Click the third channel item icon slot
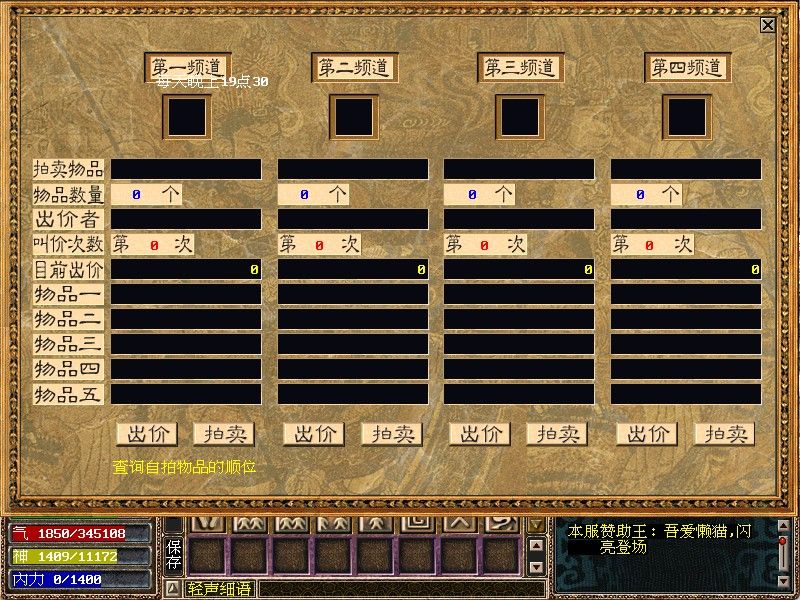The width and height of the screenshot is (800, 600). click(520, 117)
